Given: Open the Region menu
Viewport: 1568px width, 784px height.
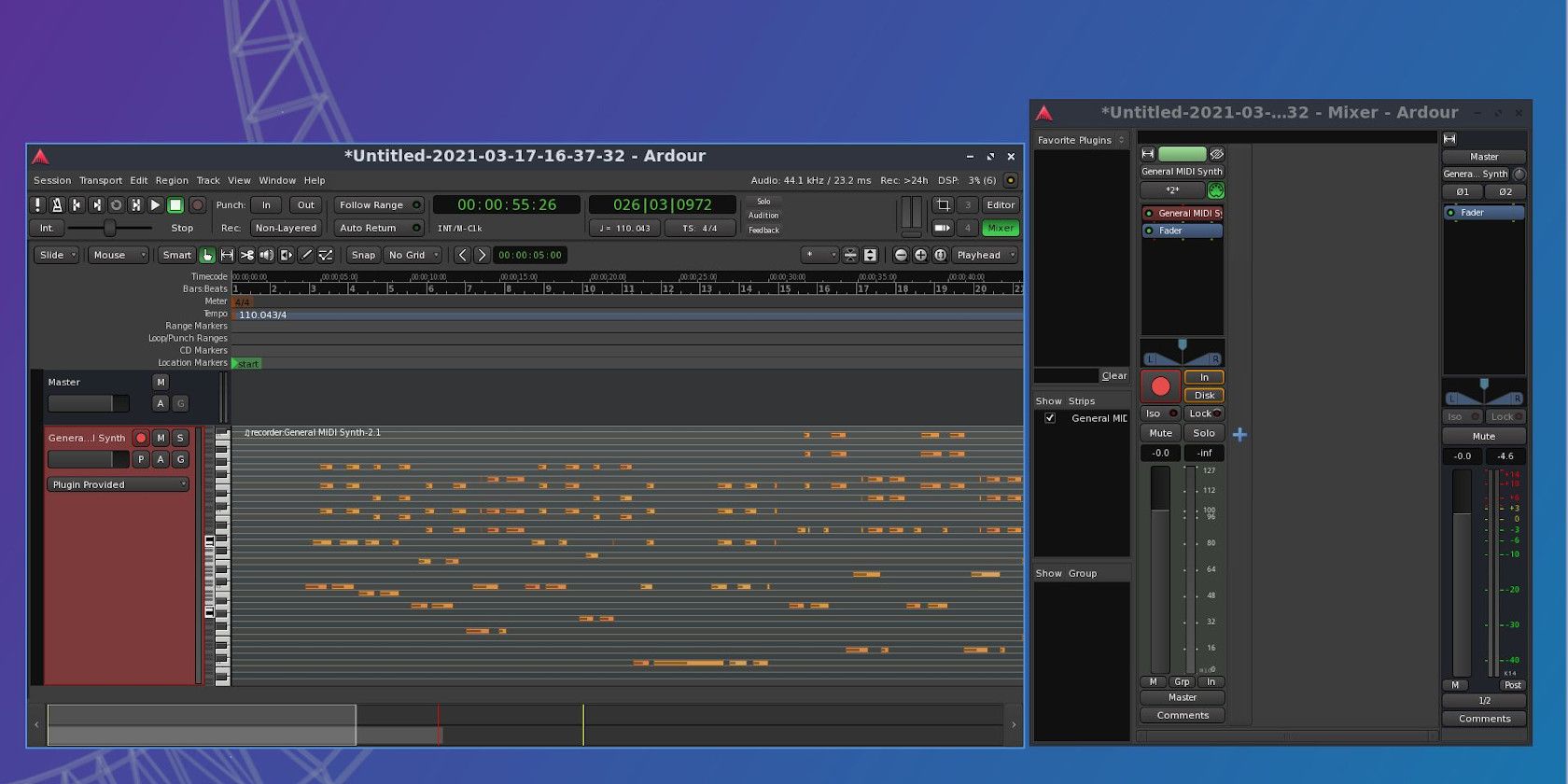Looking at the screenshot, I should (172, 180).
